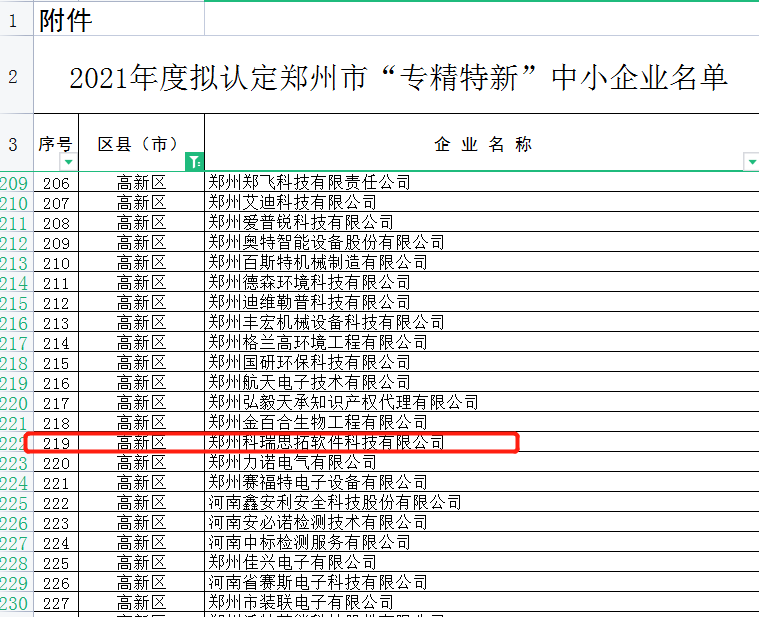759x617 pixels.
Task: Select the 企业名称 header cell
Action: pyautogui.click(x=482, y=143)
